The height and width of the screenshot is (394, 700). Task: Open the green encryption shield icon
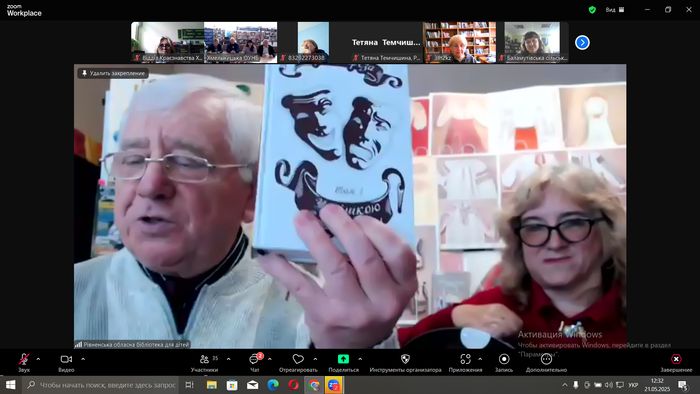592,9
